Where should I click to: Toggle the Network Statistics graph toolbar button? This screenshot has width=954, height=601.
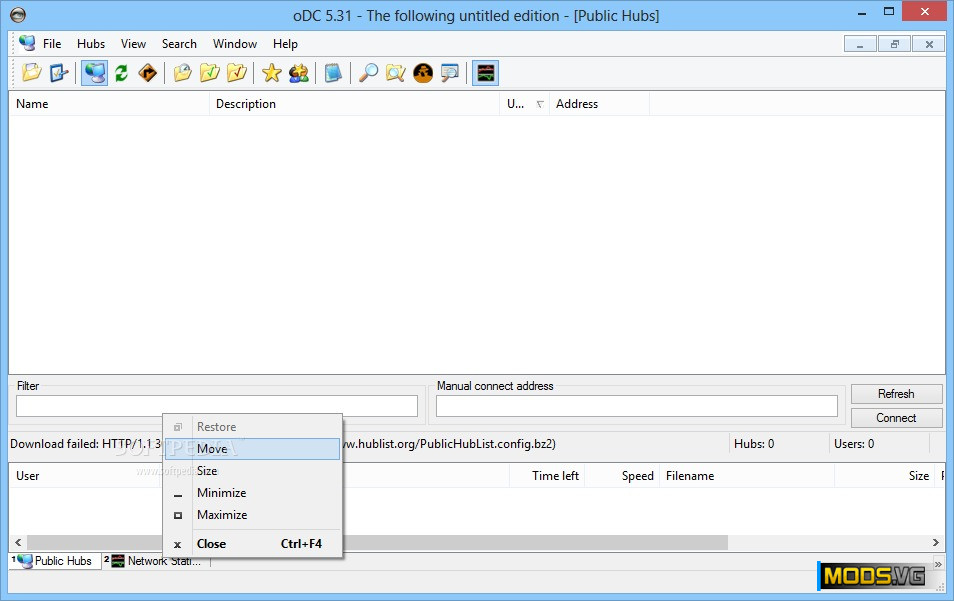coord(485,72)
